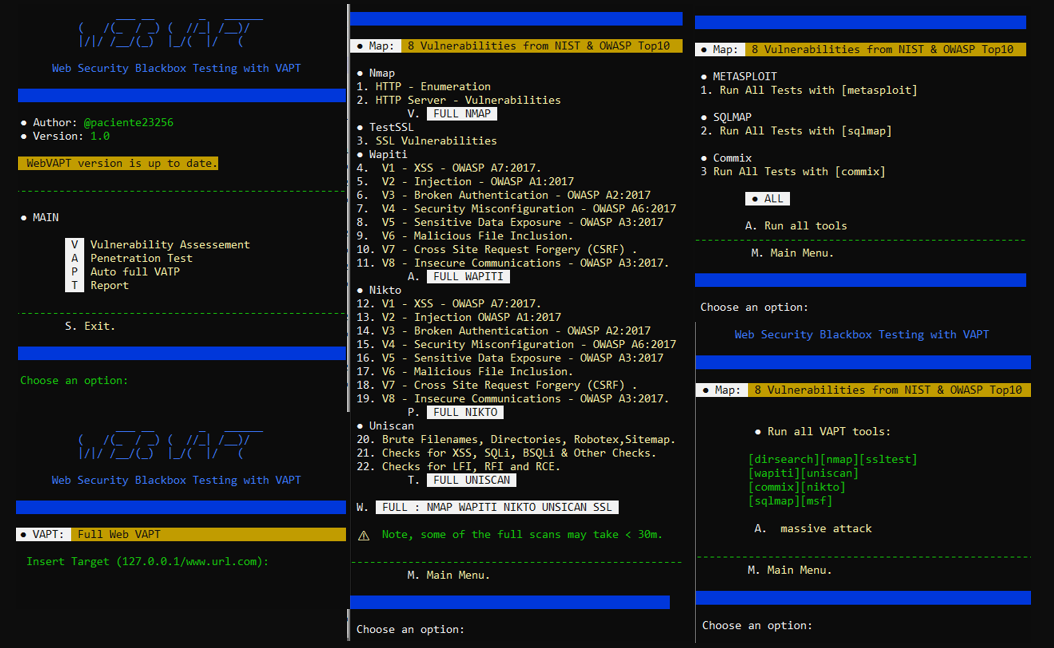Screen dimensions: 1054x648
Task: Click the '[dirsearch][nmap][ssltest]' line
Action: pyautogui.click(x=833, y=459)
